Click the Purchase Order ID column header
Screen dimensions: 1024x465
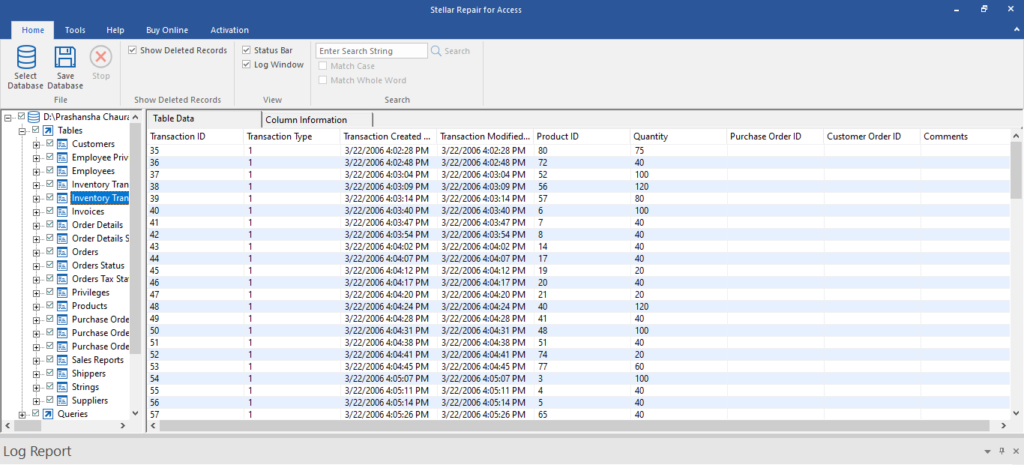[775, 136]
